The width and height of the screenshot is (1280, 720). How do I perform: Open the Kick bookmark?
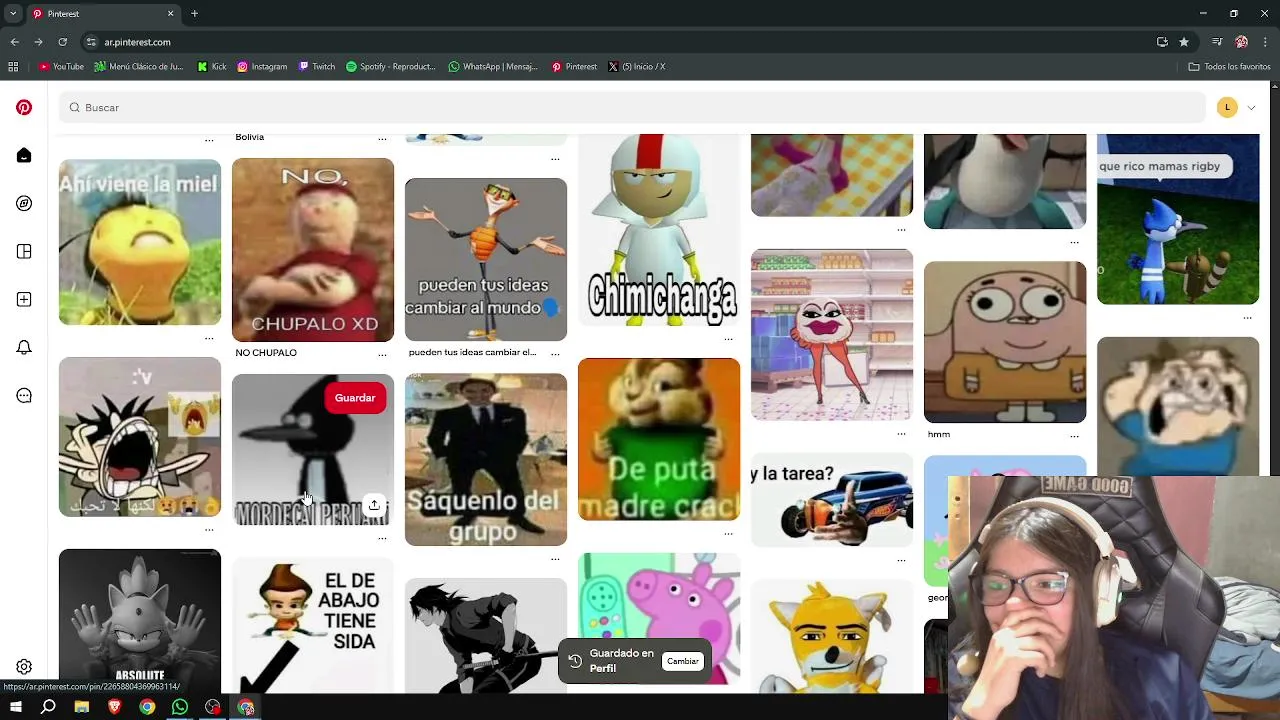pyautogui.click(x=212, y=67)
